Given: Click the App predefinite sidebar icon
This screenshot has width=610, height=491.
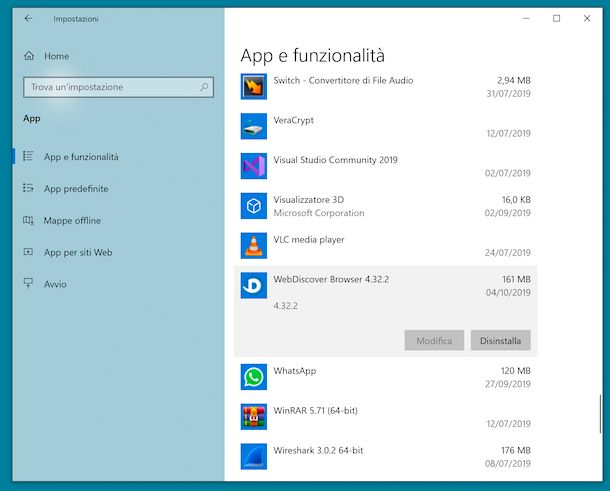Looking at the screenshot, I should click(28, 188).
